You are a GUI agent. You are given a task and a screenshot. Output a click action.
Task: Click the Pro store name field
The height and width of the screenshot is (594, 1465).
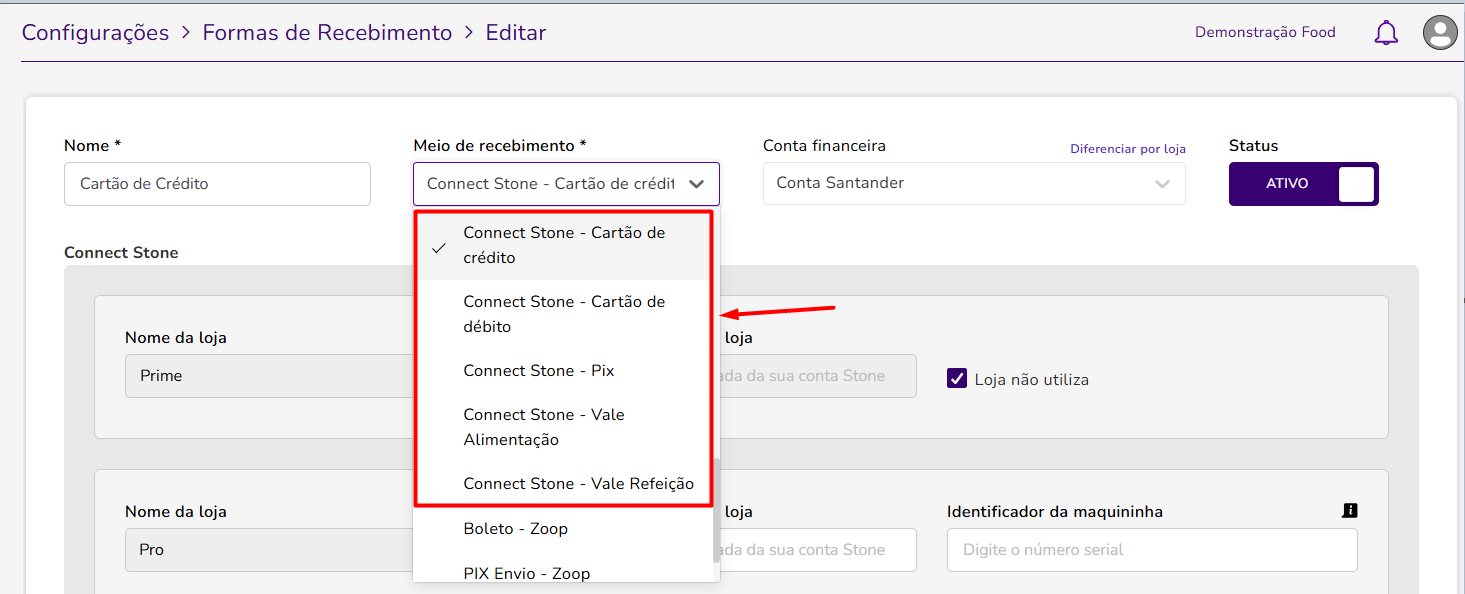(x=269, y=550)
